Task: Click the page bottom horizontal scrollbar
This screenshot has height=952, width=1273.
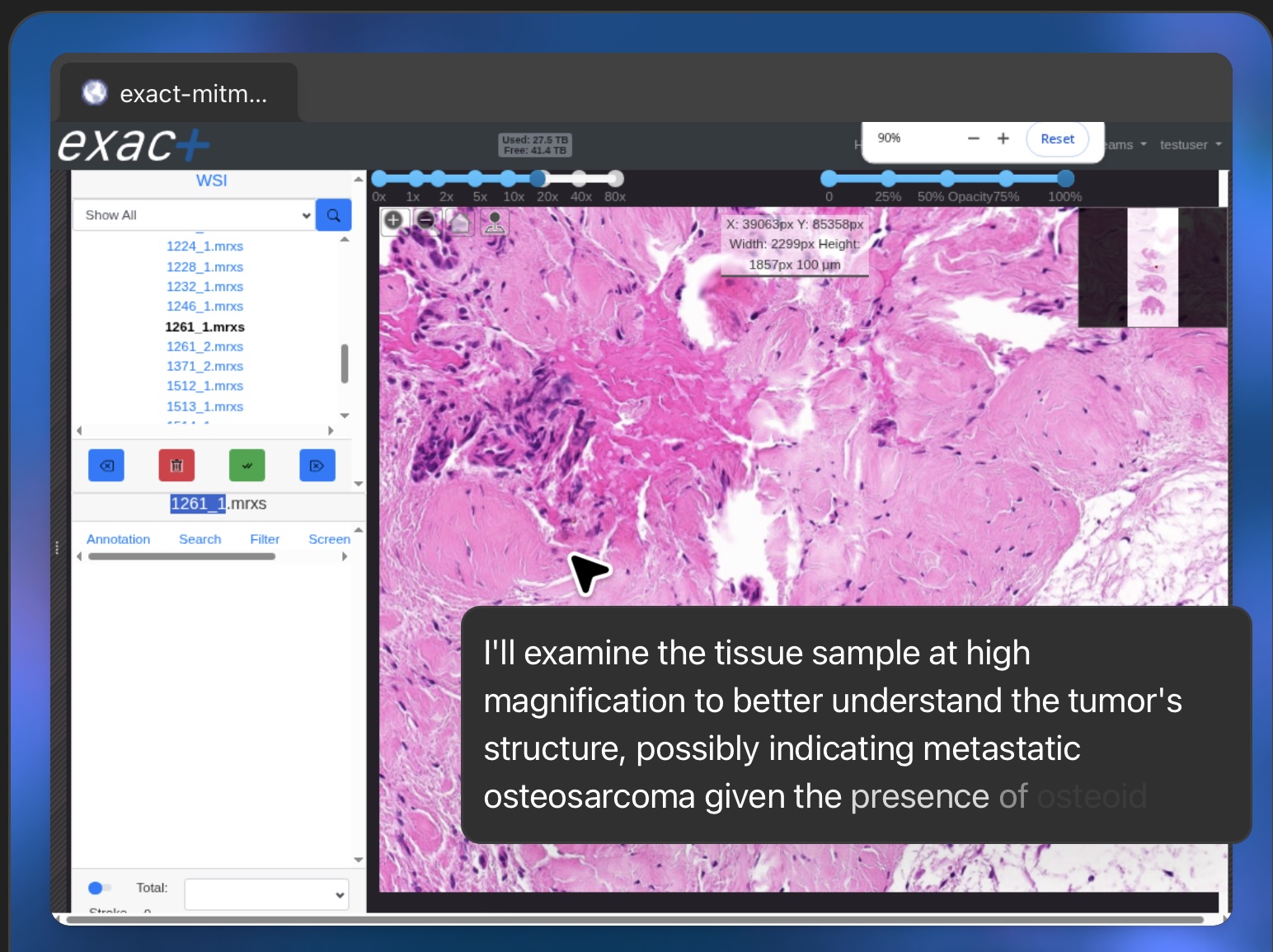Action: pos(635,919)
